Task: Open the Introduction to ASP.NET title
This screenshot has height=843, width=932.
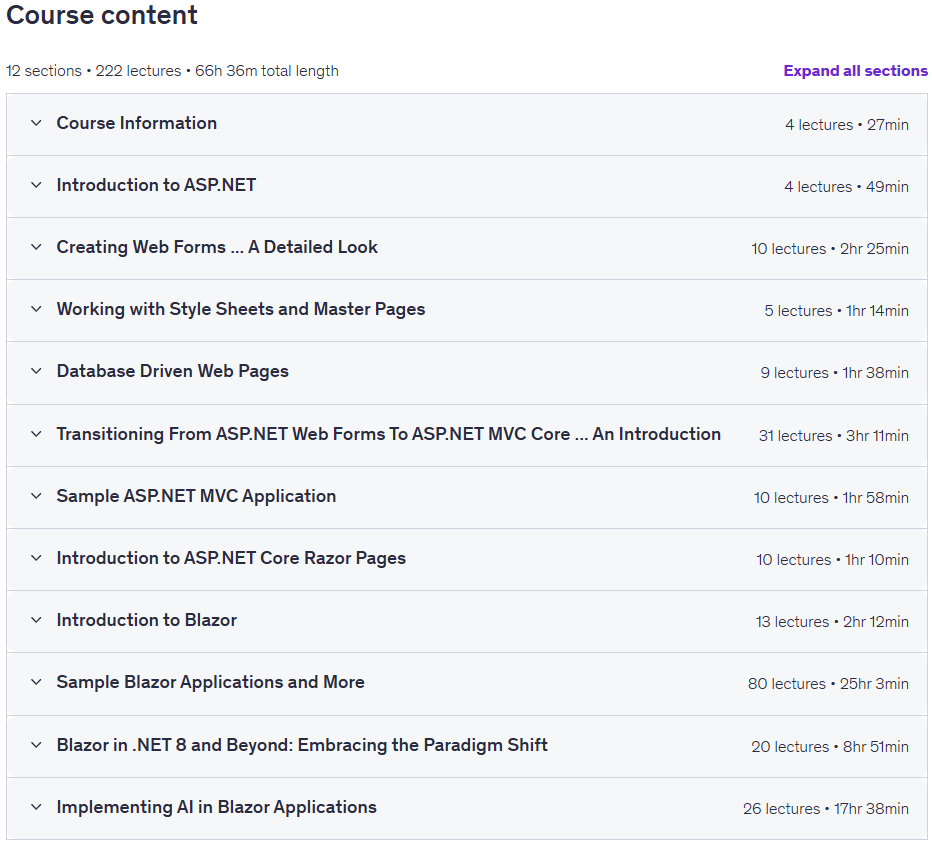Action: tap(156, 185)
